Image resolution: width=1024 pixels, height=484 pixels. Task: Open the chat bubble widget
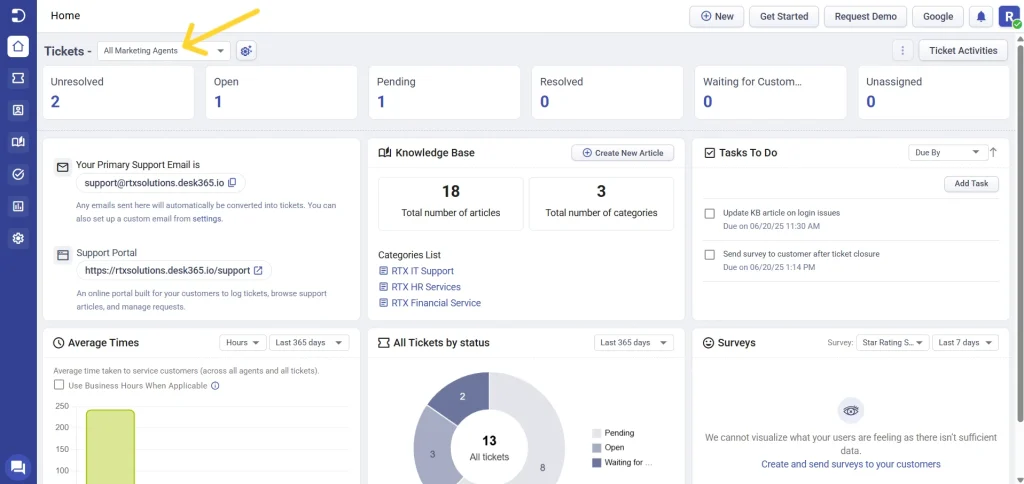(x=18, y=467)
